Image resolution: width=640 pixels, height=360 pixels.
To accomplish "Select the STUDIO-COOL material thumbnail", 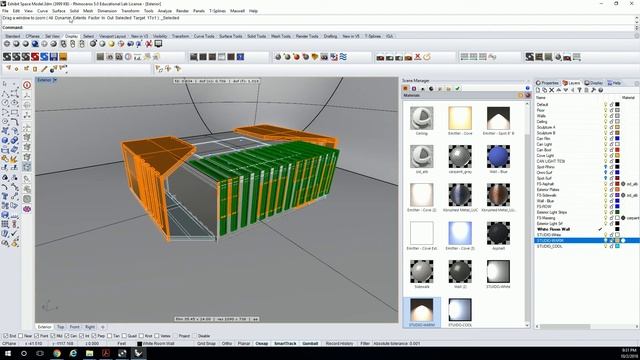I will tap(460, 310).
